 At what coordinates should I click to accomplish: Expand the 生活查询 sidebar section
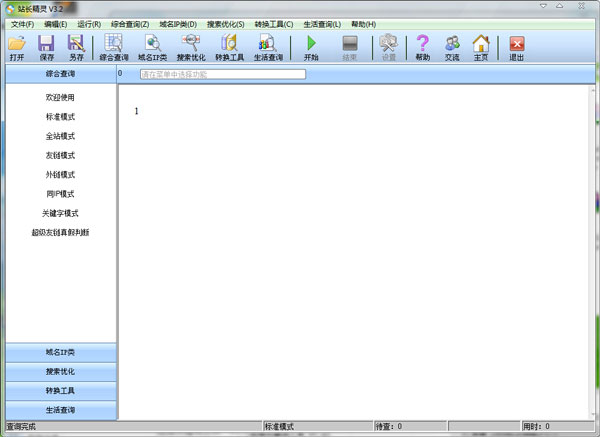pos(60,409)
